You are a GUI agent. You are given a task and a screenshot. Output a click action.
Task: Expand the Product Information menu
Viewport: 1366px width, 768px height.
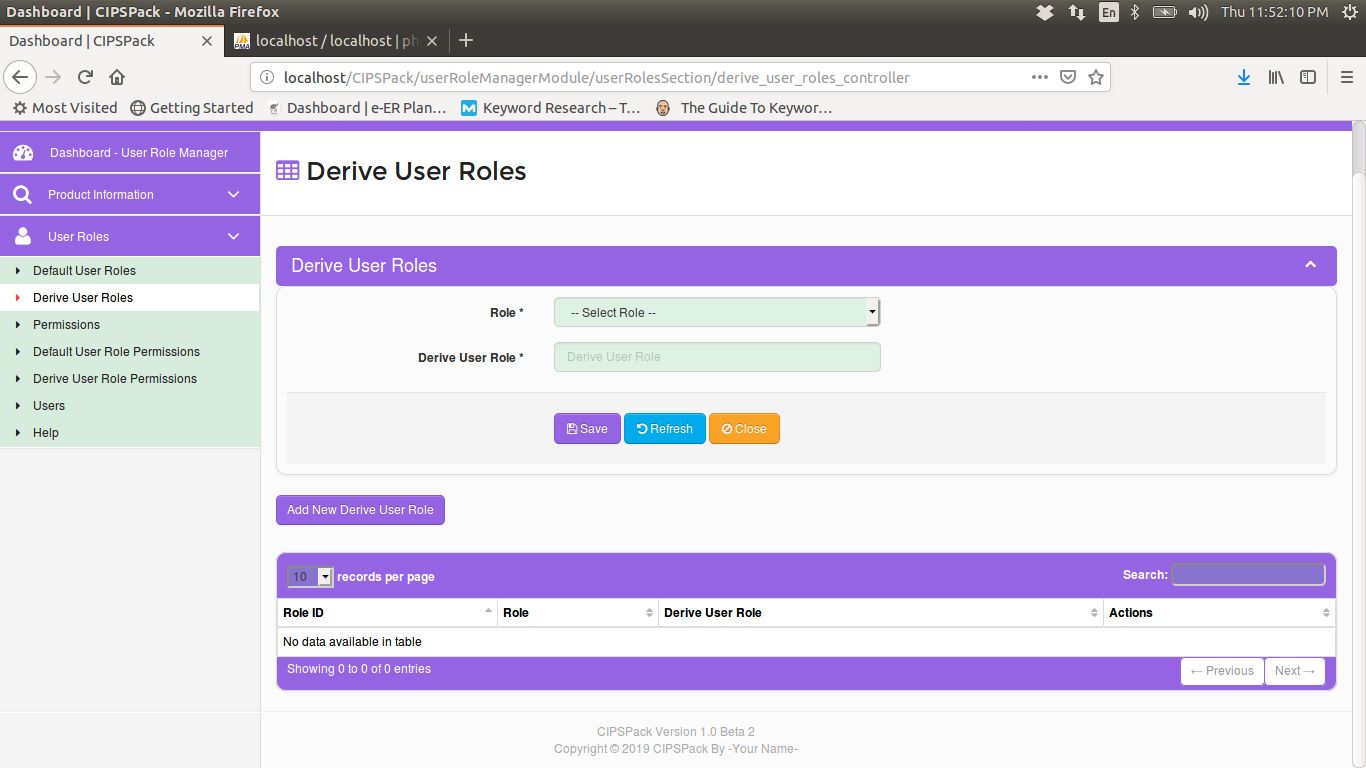pos(130,195)
